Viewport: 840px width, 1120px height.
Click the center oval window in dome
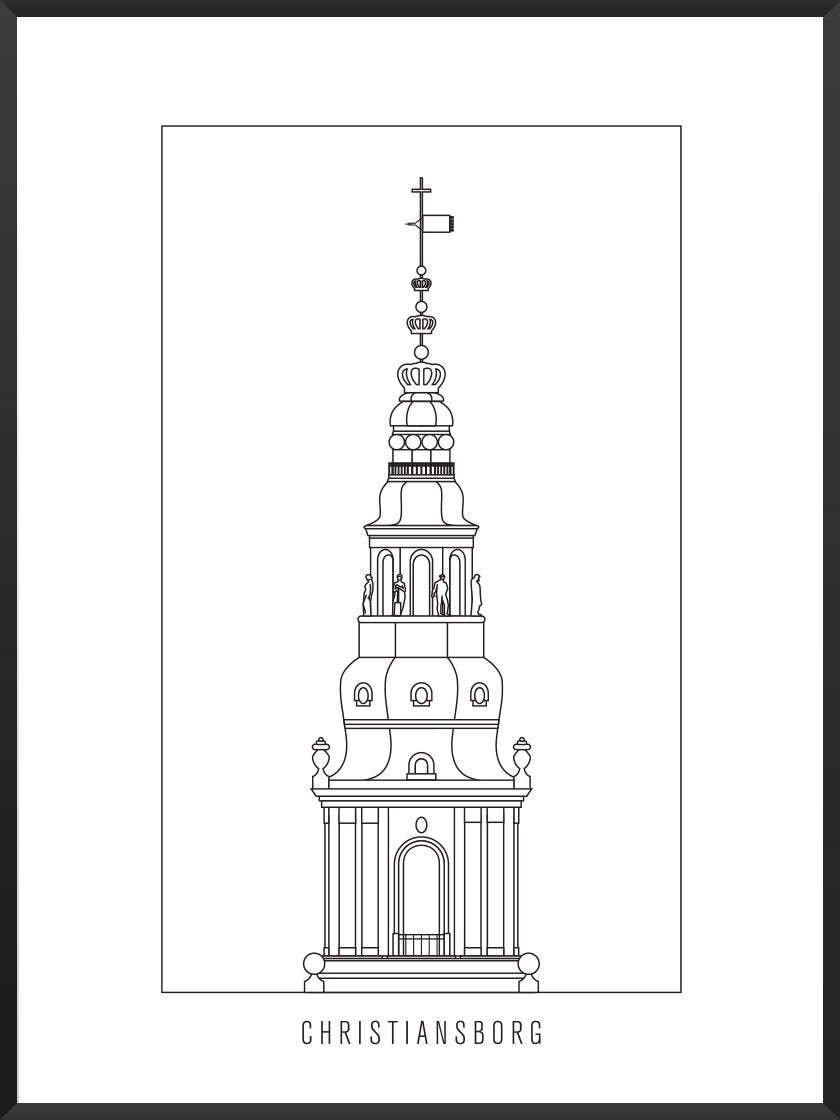point(421,694)
